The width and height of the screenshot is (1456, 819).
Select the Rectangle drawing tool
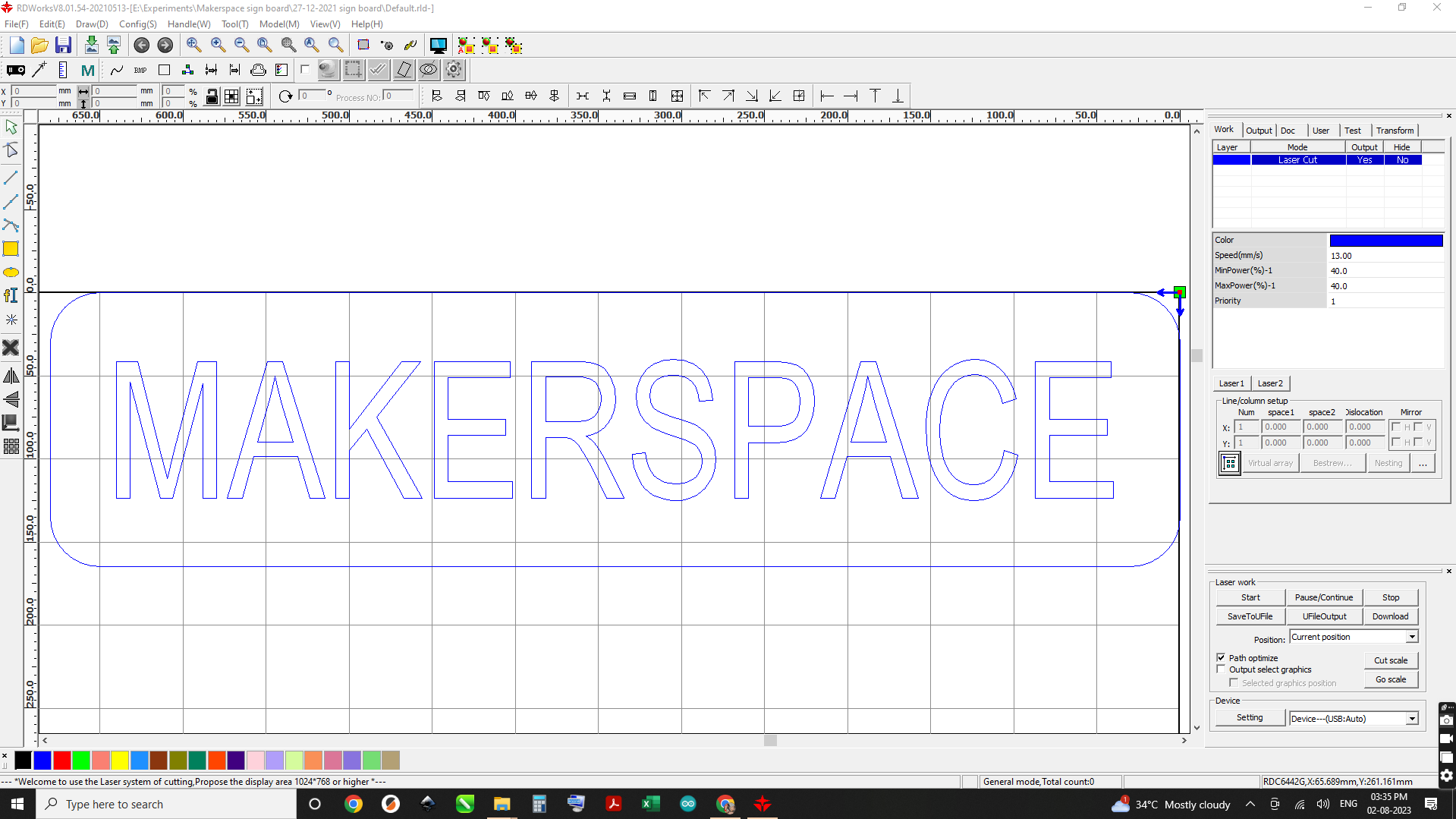tap(11, 248)
